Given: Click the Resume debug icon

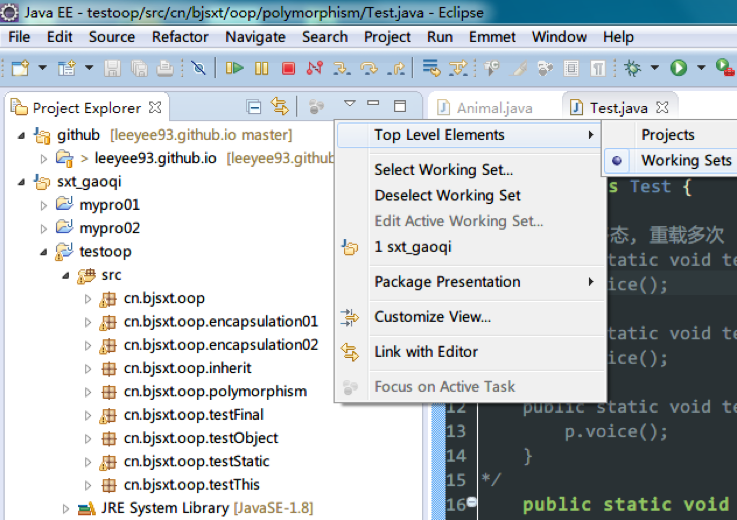Looking at the screenshot, I should pos(235,69).
